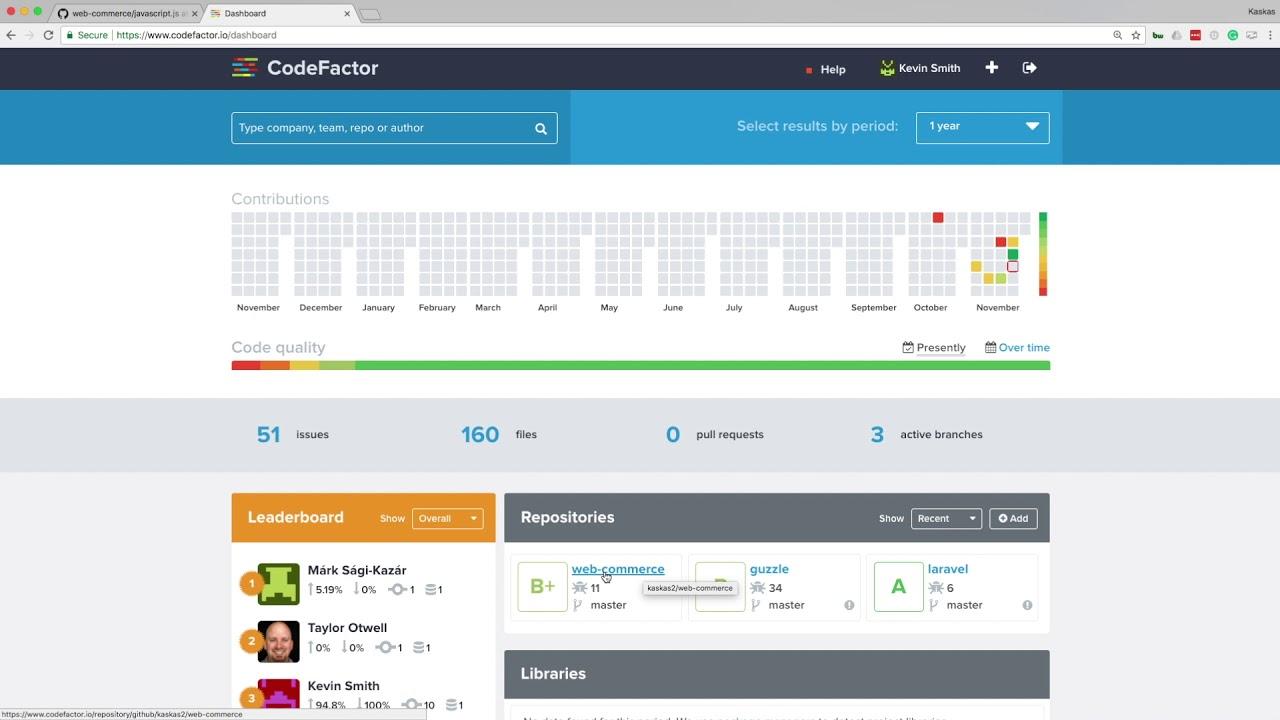Click the bug issues icon for guzzle

click(757, 588)
